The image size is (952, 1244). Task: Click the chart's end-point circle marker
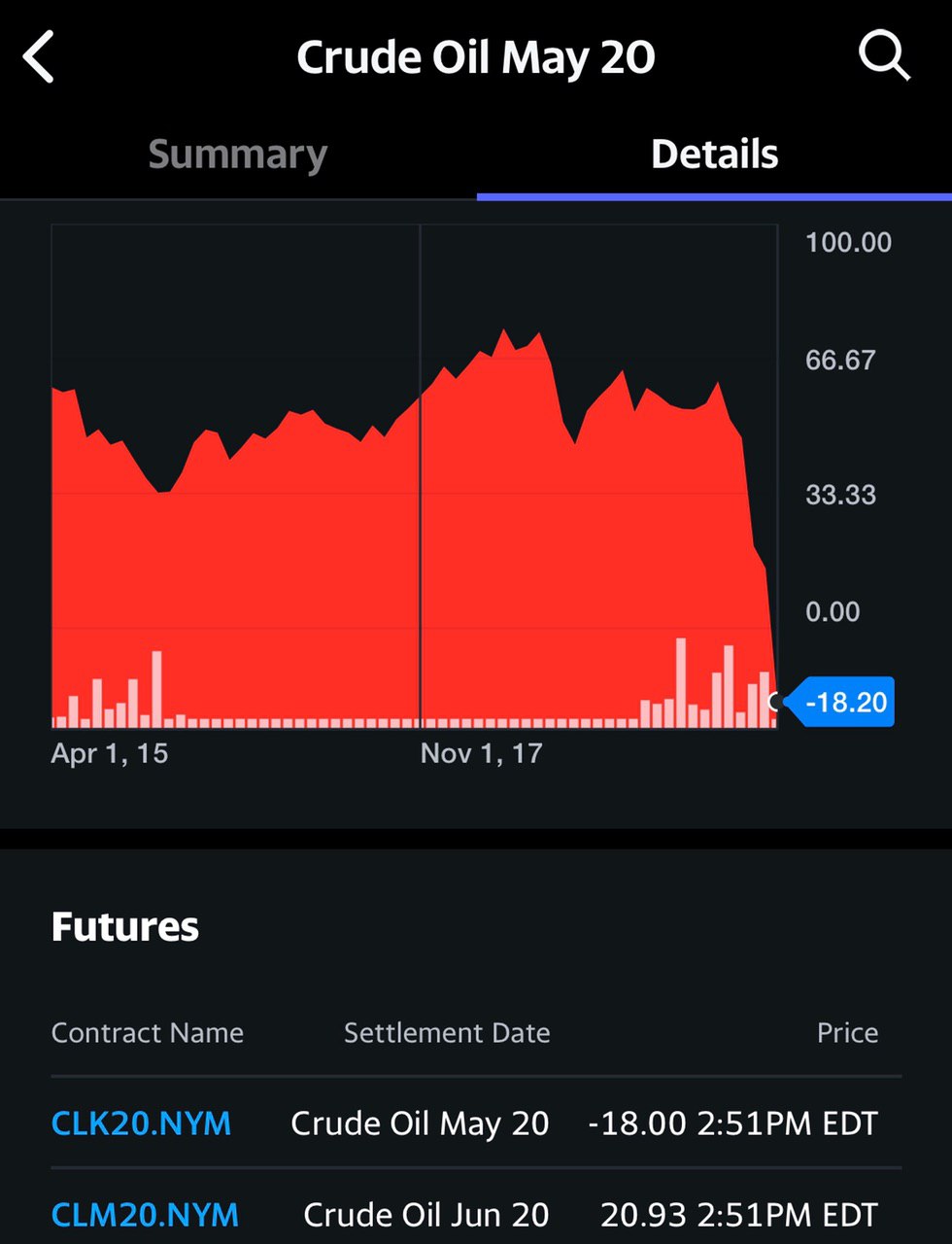point(774,701)
